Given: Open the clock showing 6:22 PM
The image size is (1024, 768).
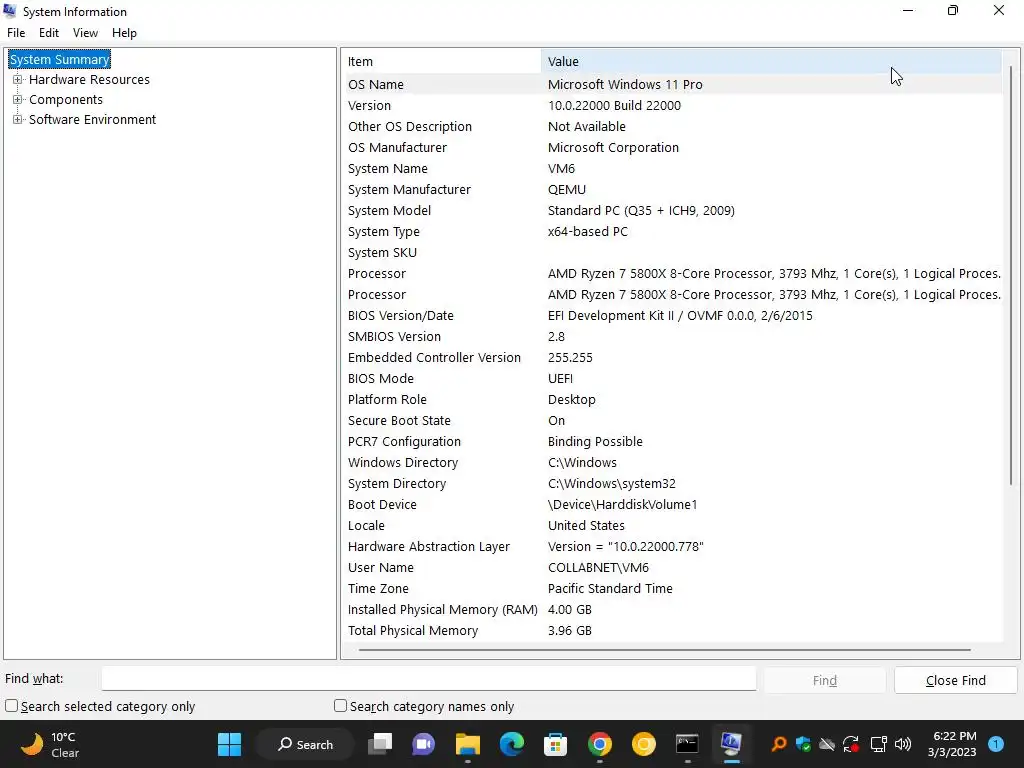Looking at the screenshot, I should (x=952, y=744).
